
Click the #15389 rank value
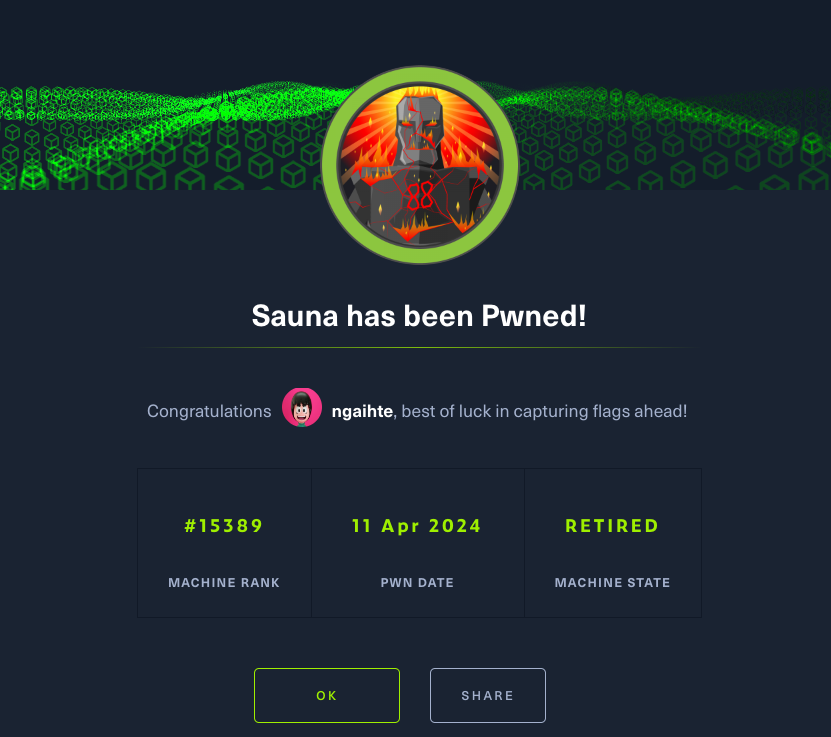(224, 526)
